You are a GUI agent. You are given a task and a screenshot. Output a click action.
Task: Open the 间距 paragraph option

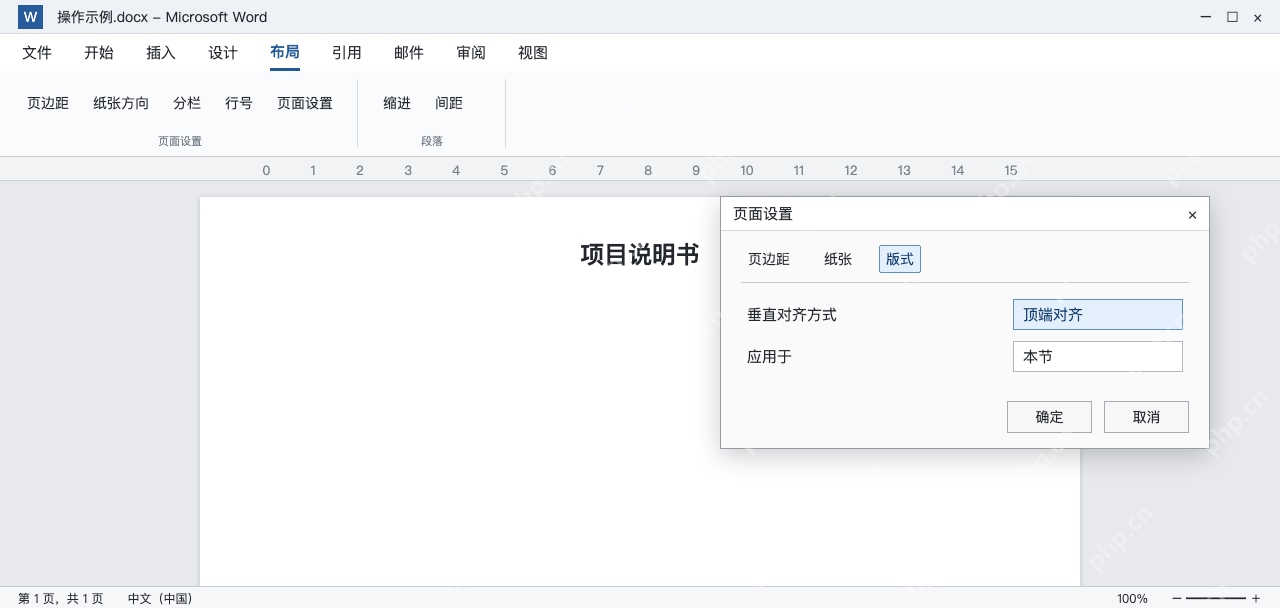[449, 103]
